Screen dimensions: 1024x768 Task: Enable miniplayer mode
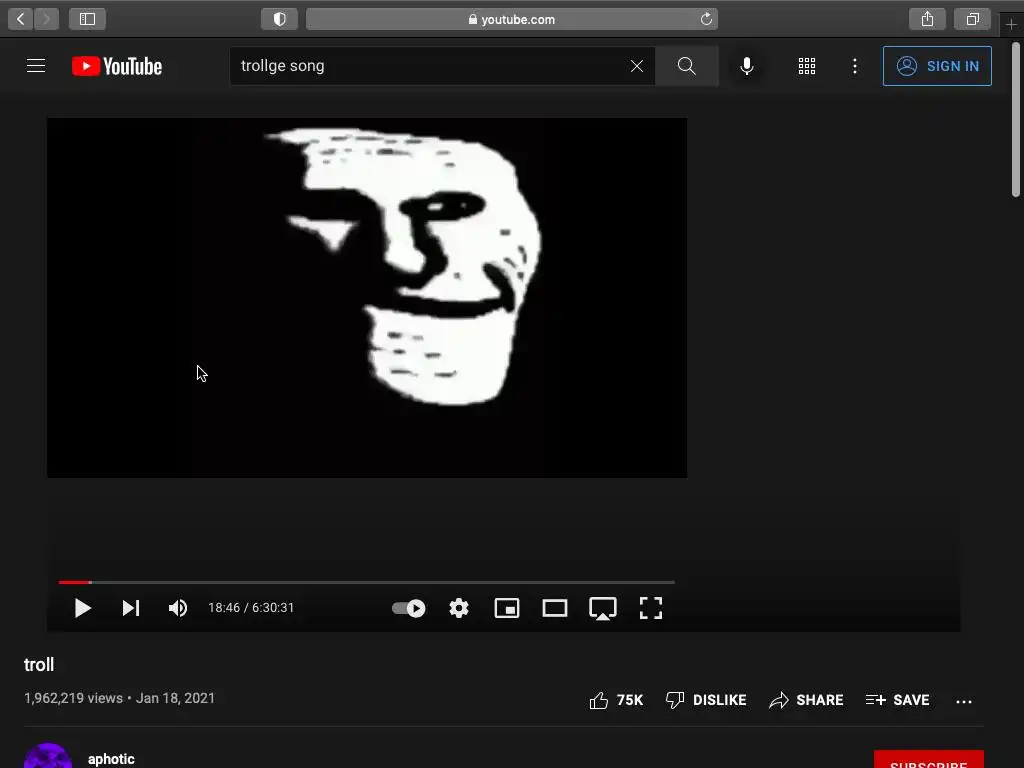tap(507, 608)
